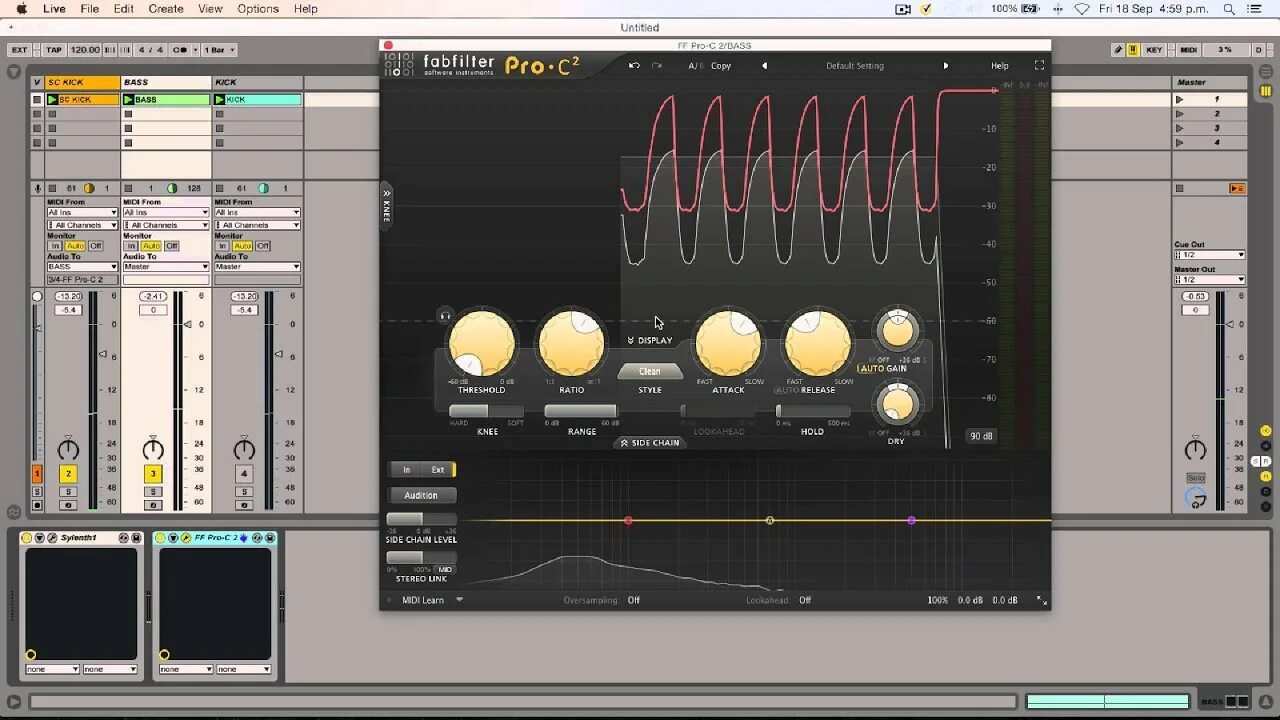Open SC KICK Audio To dropdown showing BASS
The image size is (1280, 720).
(x=82, y=267)
